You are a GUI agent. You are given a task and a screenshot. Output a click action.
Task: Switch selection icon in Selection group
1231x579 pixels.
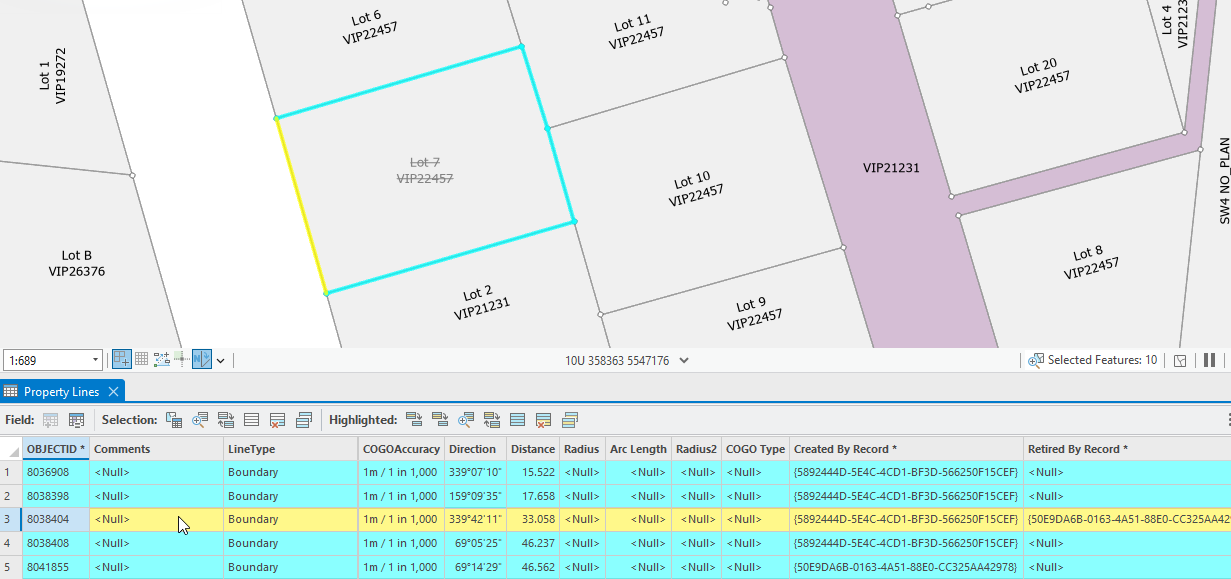226,420
